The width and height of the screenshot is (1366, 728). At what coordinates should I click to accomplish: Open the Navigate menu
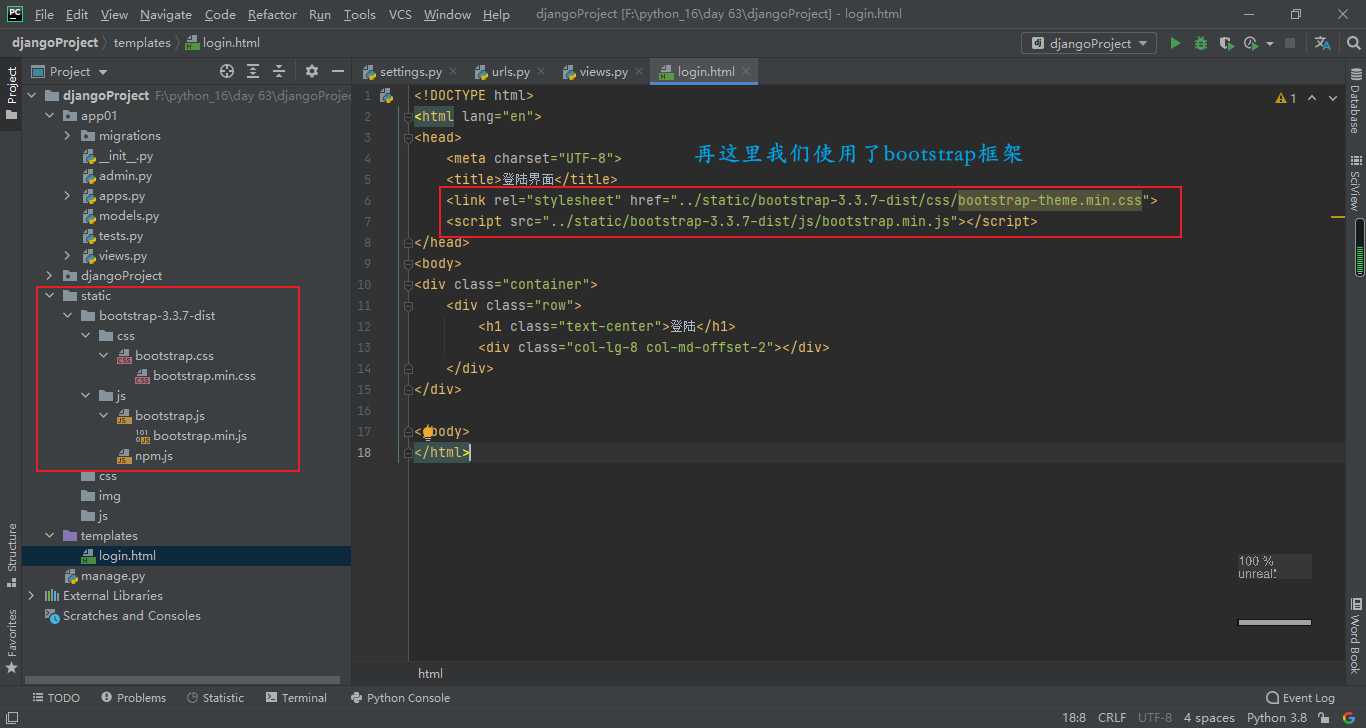click(x=166, y=14)
